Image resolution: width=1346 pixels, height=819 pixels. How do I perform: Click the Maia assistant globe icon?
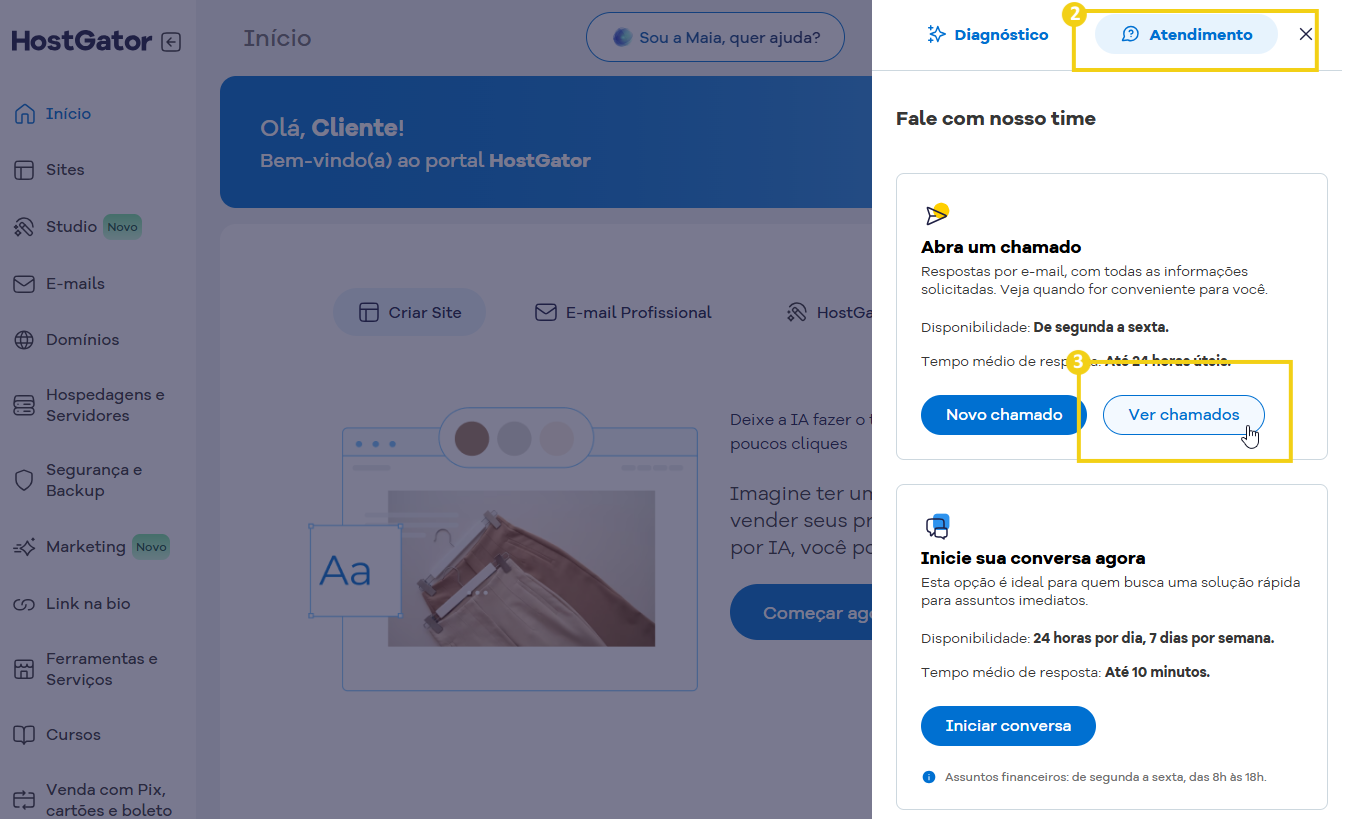623,38
